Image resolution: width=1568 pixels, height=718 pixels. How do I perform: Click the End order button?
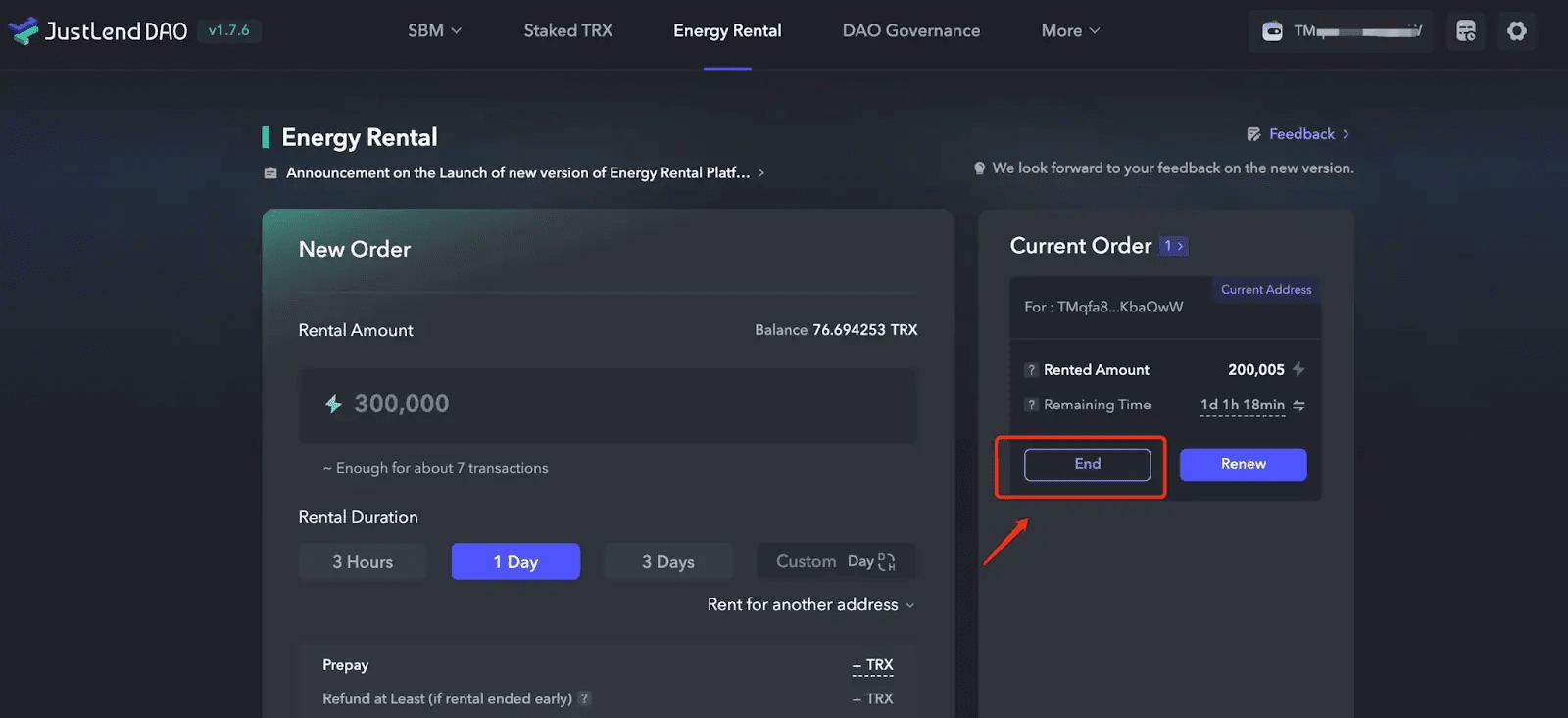(x=1088, y=464)
